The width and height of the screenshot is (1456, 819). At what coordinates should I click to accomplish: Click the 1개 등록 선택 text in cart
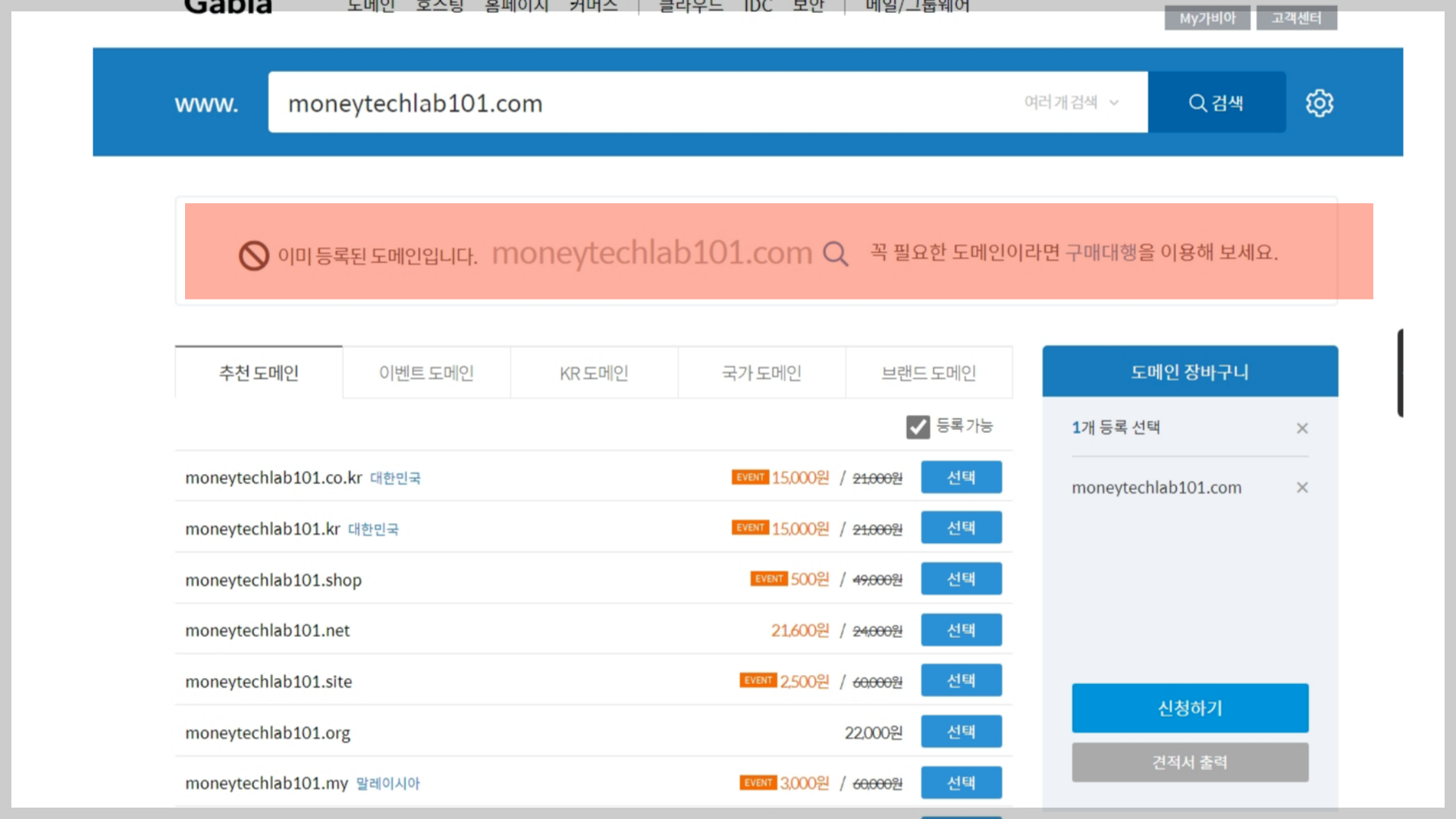[1116, 428]
